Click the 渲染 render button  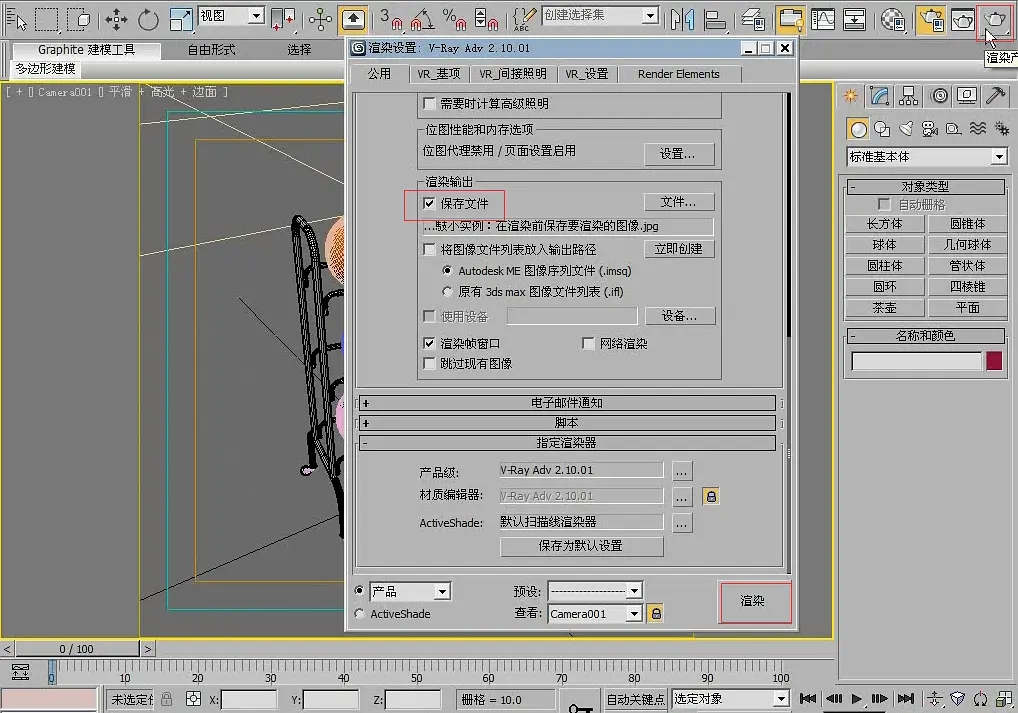[753, 601]
